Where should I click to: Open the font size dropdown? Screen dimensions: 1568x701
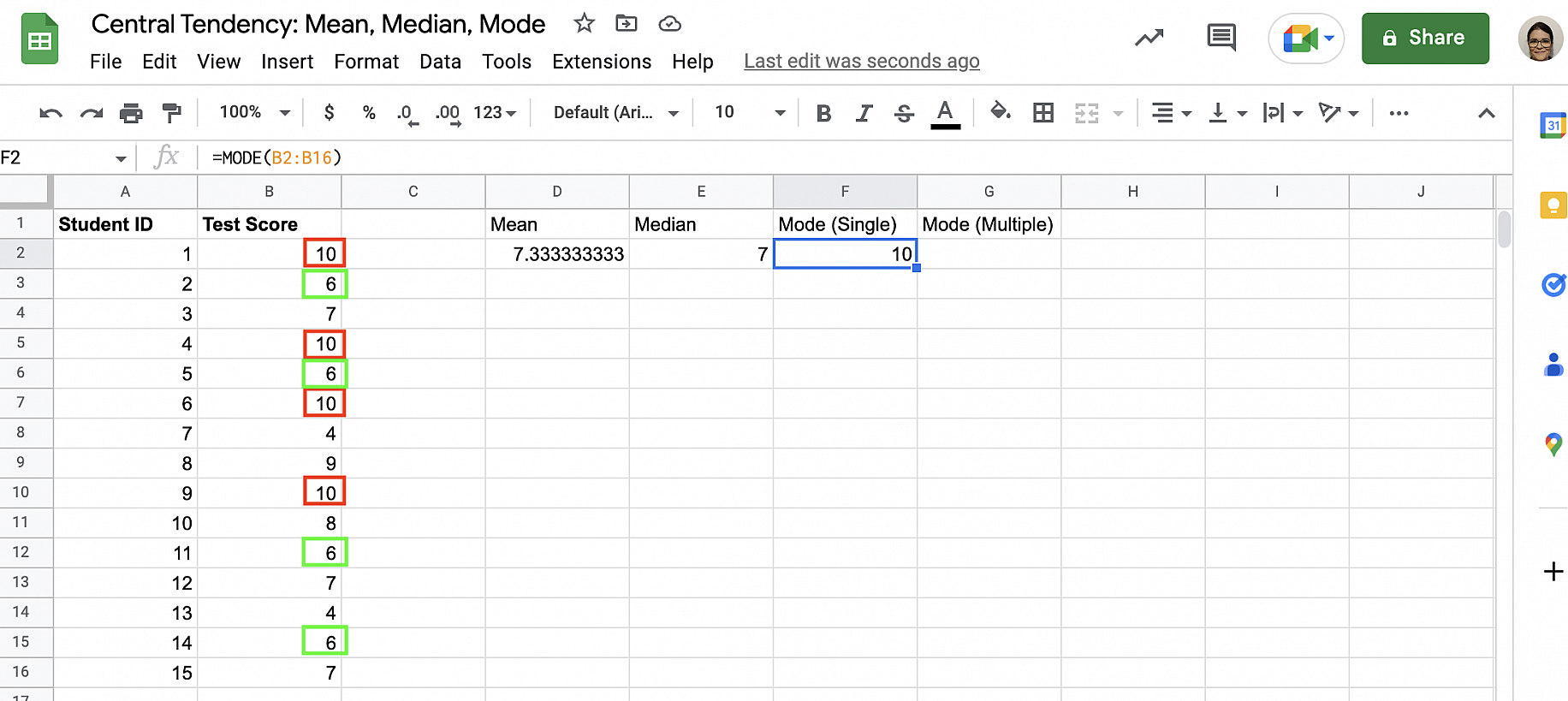[x=750, y=112]
